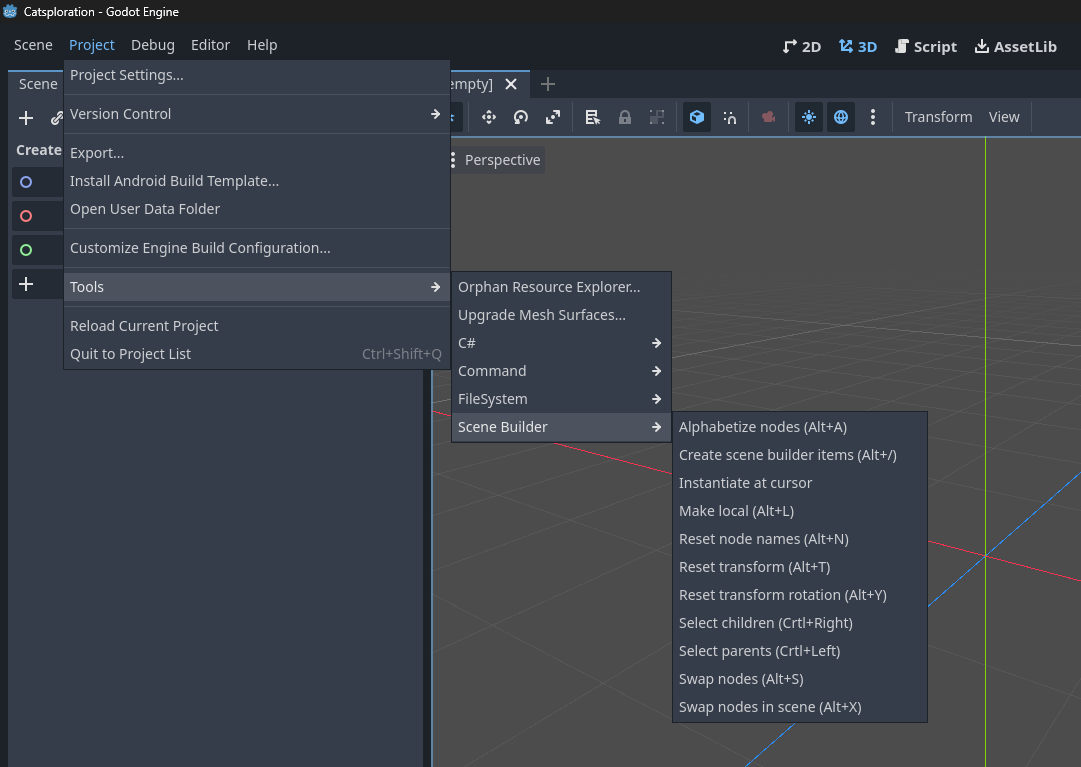Select children via Select children entry
Viewport: 1081px width, 767px height.
[x=800, y=623]
